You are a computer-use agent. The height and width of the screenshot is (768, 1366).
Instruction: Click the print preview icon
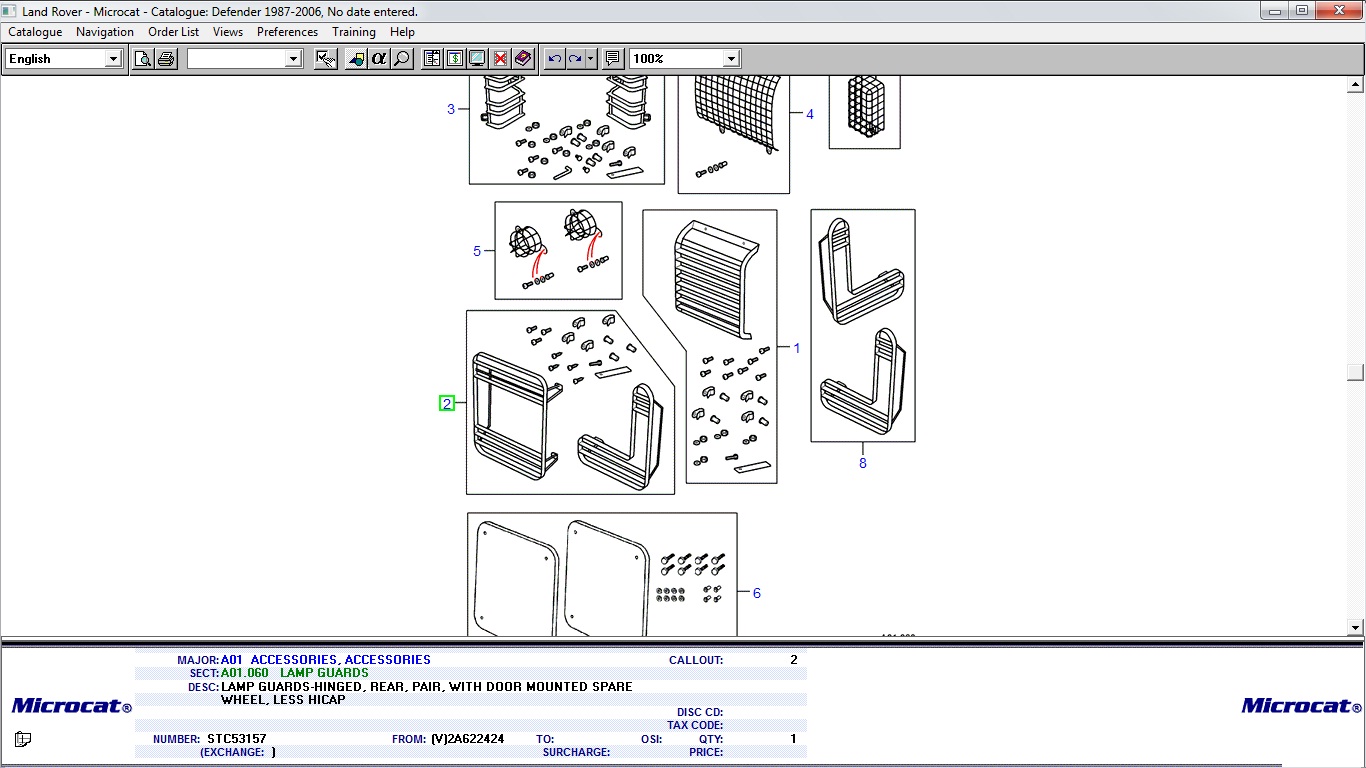(143, 59)
